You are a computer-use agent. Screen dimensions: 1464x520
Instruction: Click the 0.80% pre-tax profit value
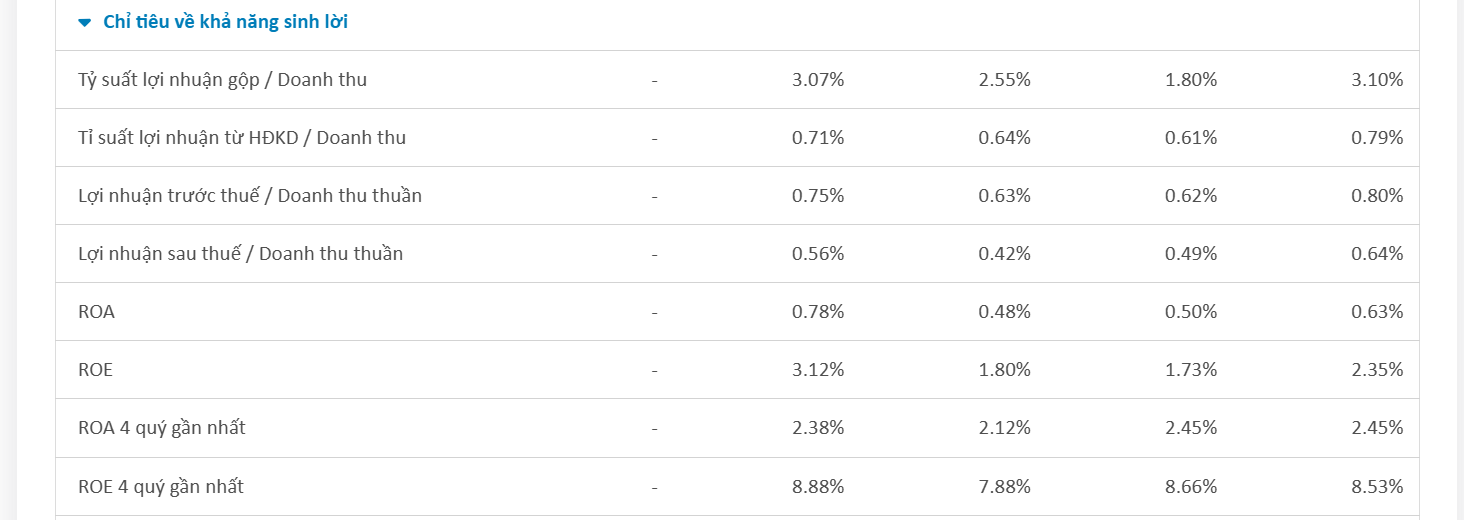tap(1377, 196)
